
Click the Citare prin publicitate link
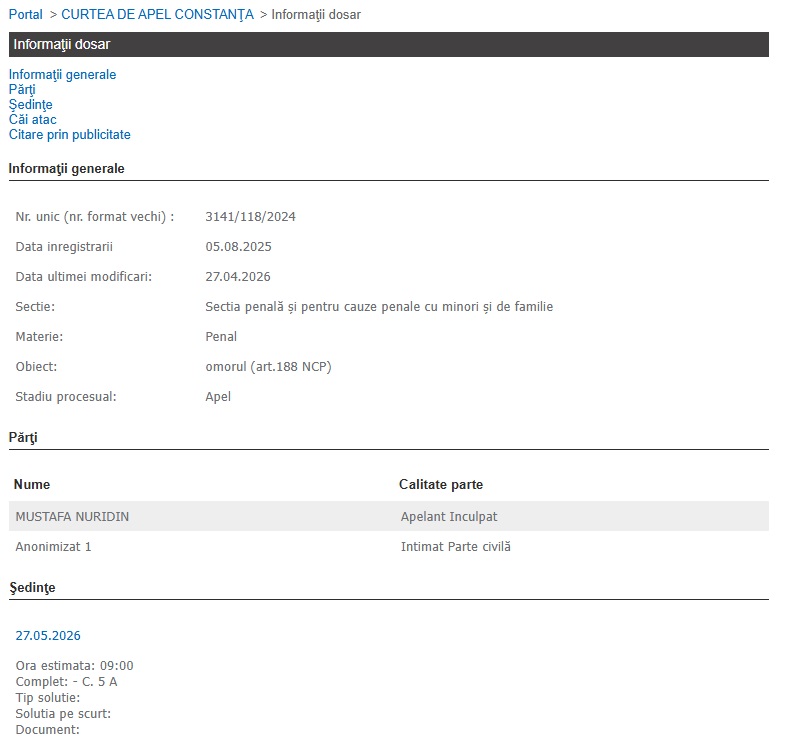(69, 135)
